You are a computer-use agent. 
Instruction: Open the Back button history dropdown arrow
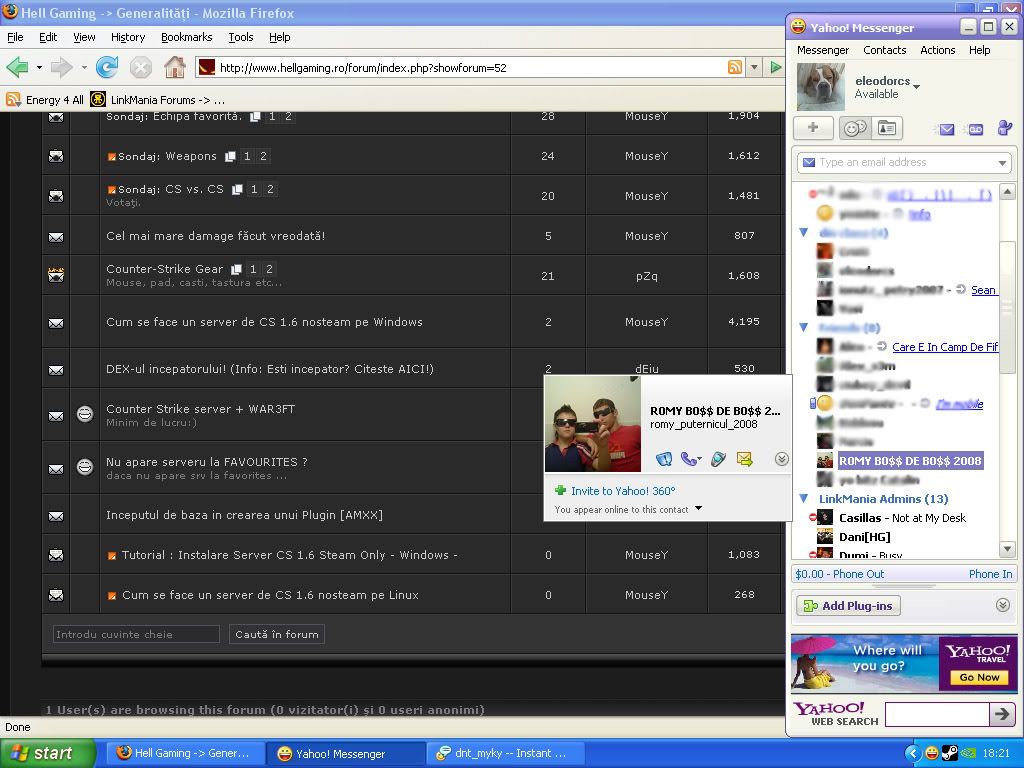pyautogui.click(x=39, y=67)
